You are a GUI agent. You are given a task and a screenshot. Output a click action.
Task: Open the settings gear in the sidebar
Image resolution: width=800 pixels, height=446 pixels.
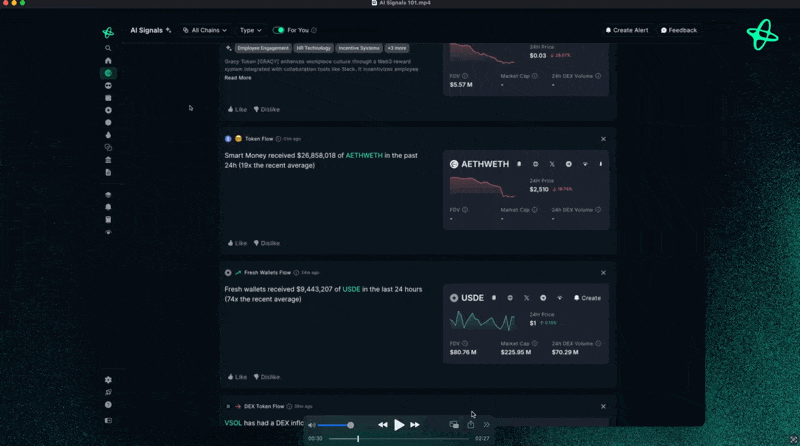pos(108,380)
